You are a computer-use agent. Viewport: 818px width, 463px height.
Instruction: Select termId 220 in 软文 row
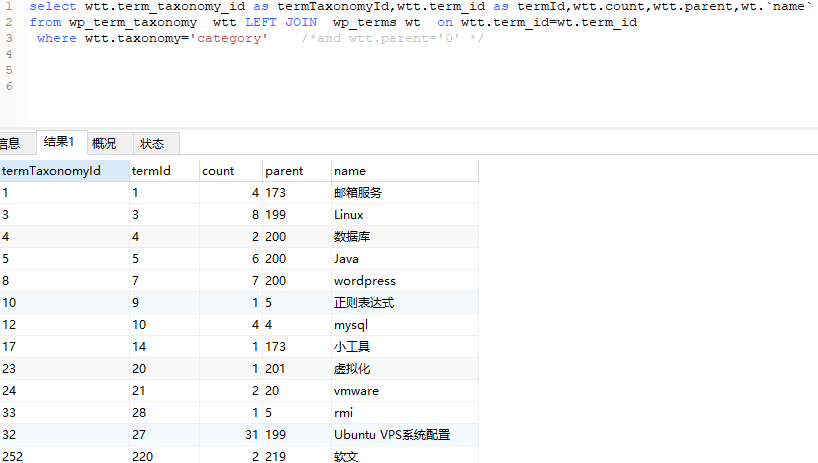(164, 456)
